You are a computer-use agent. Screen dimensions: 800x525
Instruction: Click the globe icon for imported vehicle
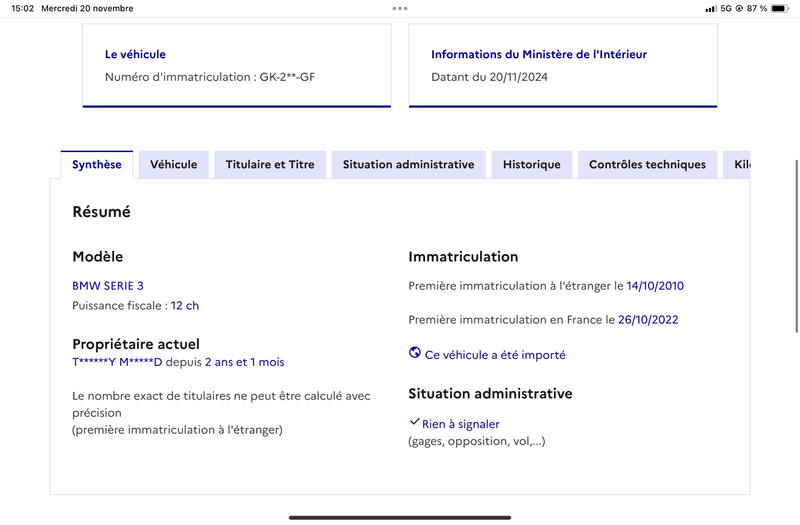pos(415,353)
